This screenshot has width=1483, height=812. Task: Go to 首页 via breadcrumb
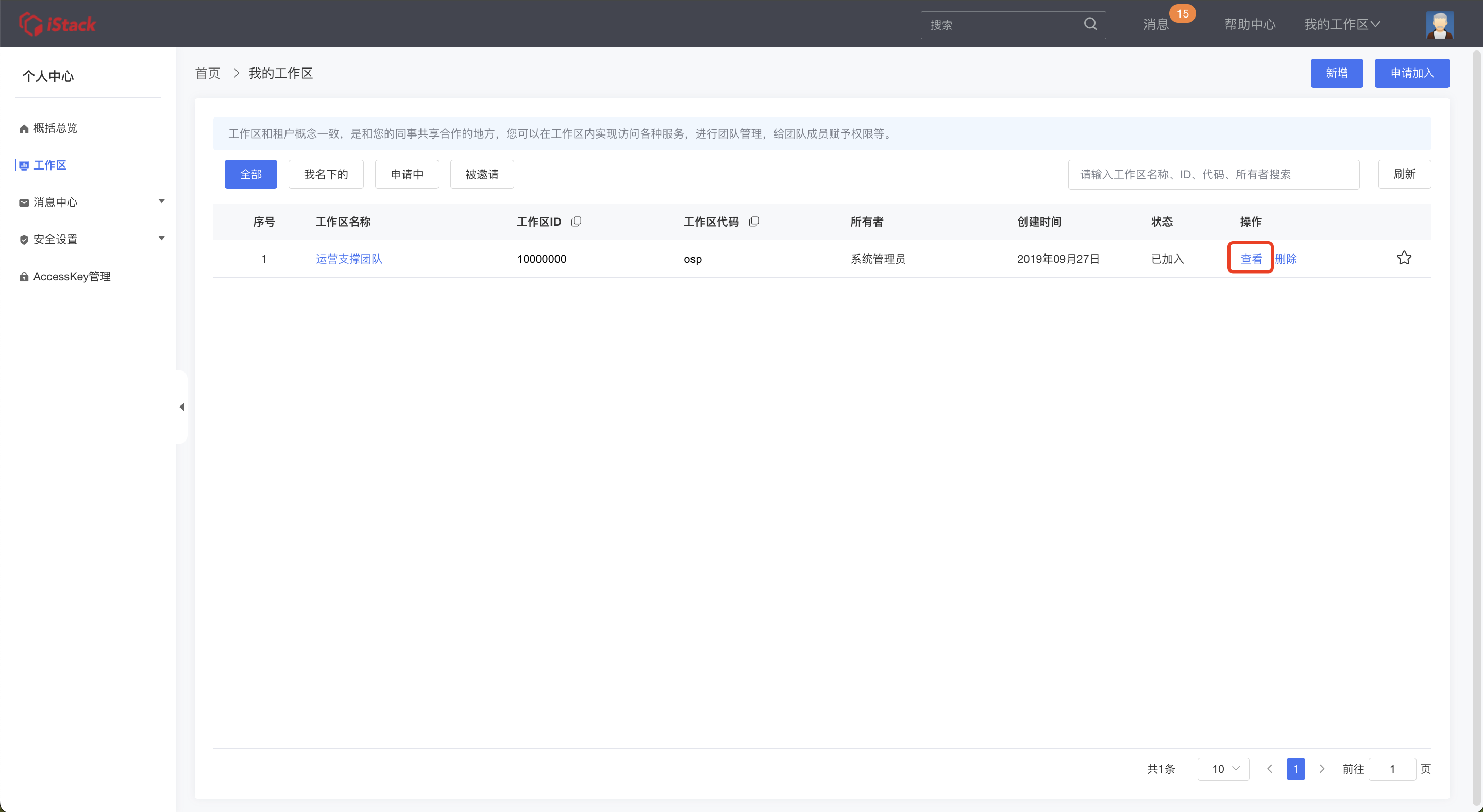[207, 73]
